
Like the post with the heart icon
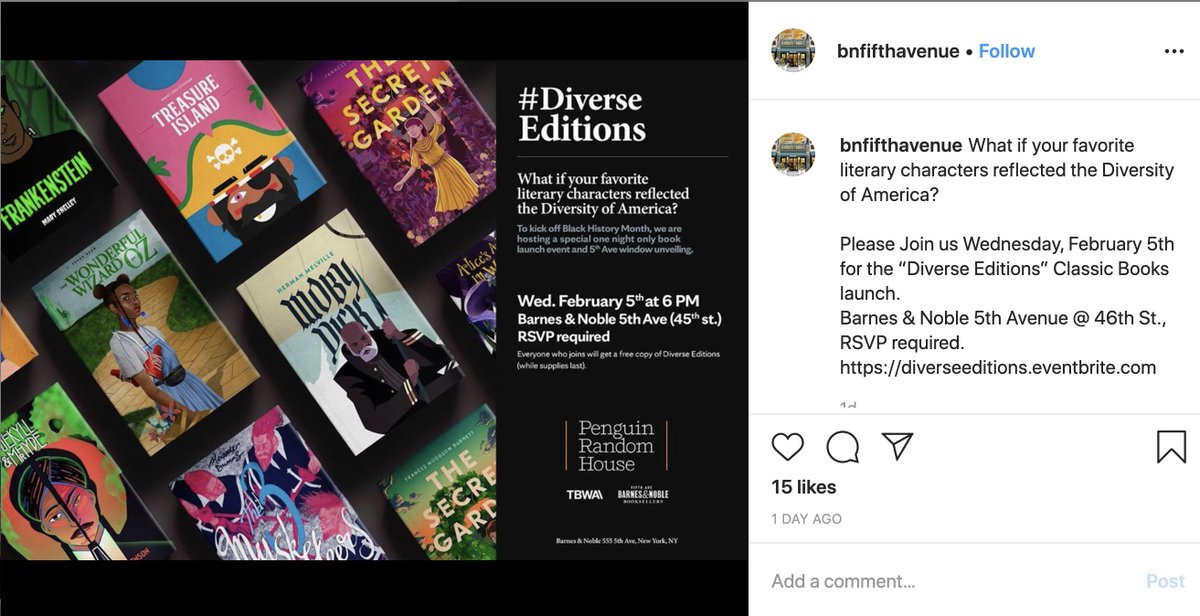click(x=788, y=446)
